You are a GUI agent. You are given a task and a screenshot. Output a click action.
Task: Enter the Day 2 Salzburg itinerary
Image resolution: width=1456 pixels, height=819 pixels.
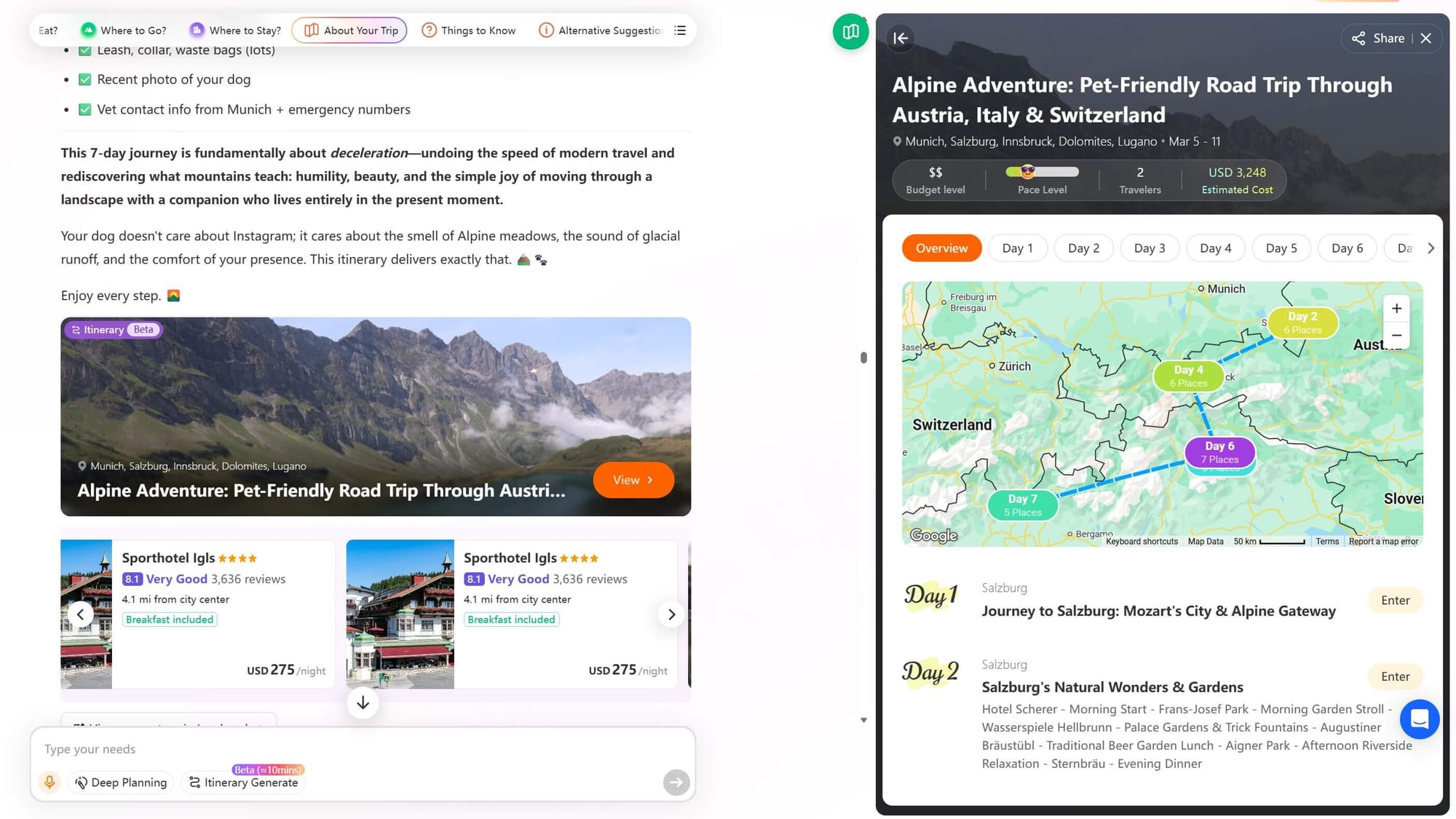[x=1394, y=676]
